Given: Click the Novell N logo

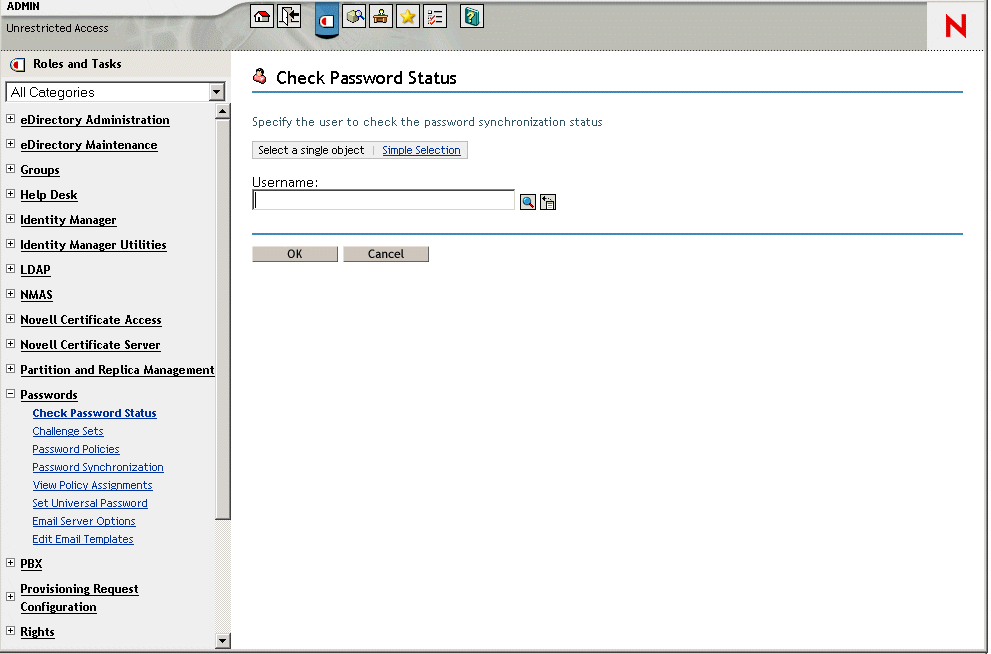Looking at the screenshot, I should coord(956,26).
